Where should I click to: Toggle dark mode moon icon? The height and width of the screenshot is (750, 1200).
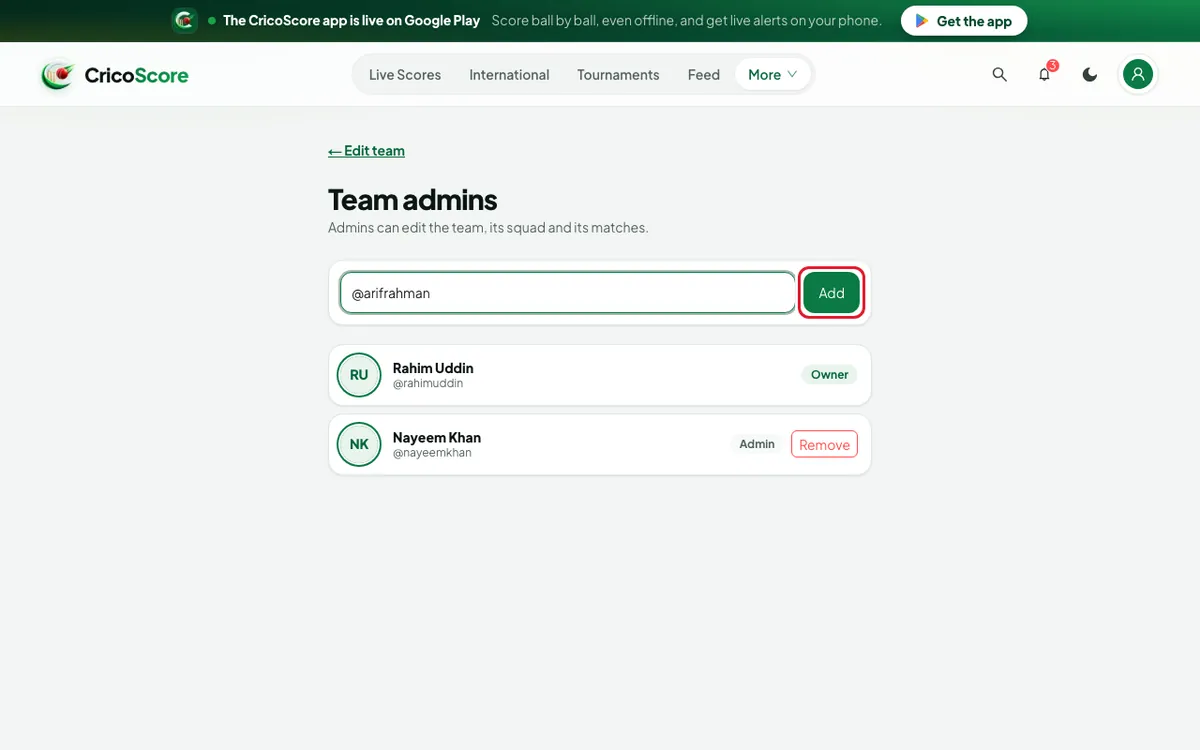tap(1090, 75)
